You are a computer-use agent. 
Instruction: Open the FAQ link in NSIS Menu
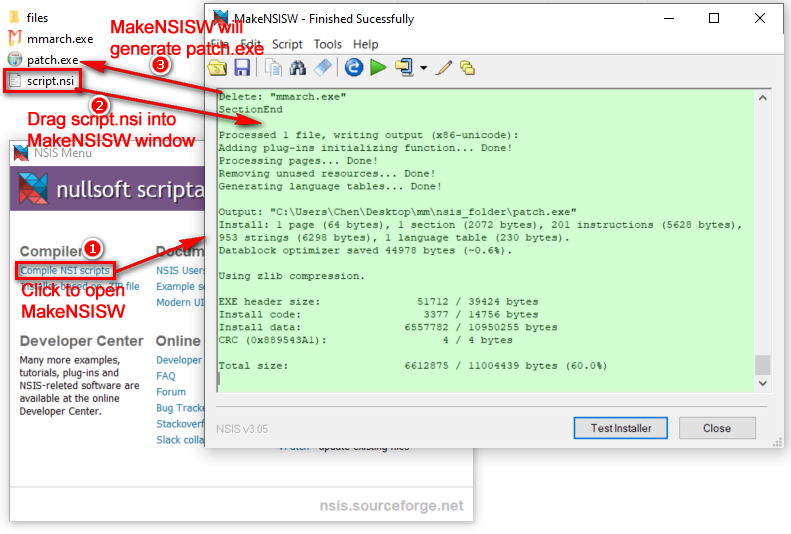pyautogui.click(x=166, y=376)
